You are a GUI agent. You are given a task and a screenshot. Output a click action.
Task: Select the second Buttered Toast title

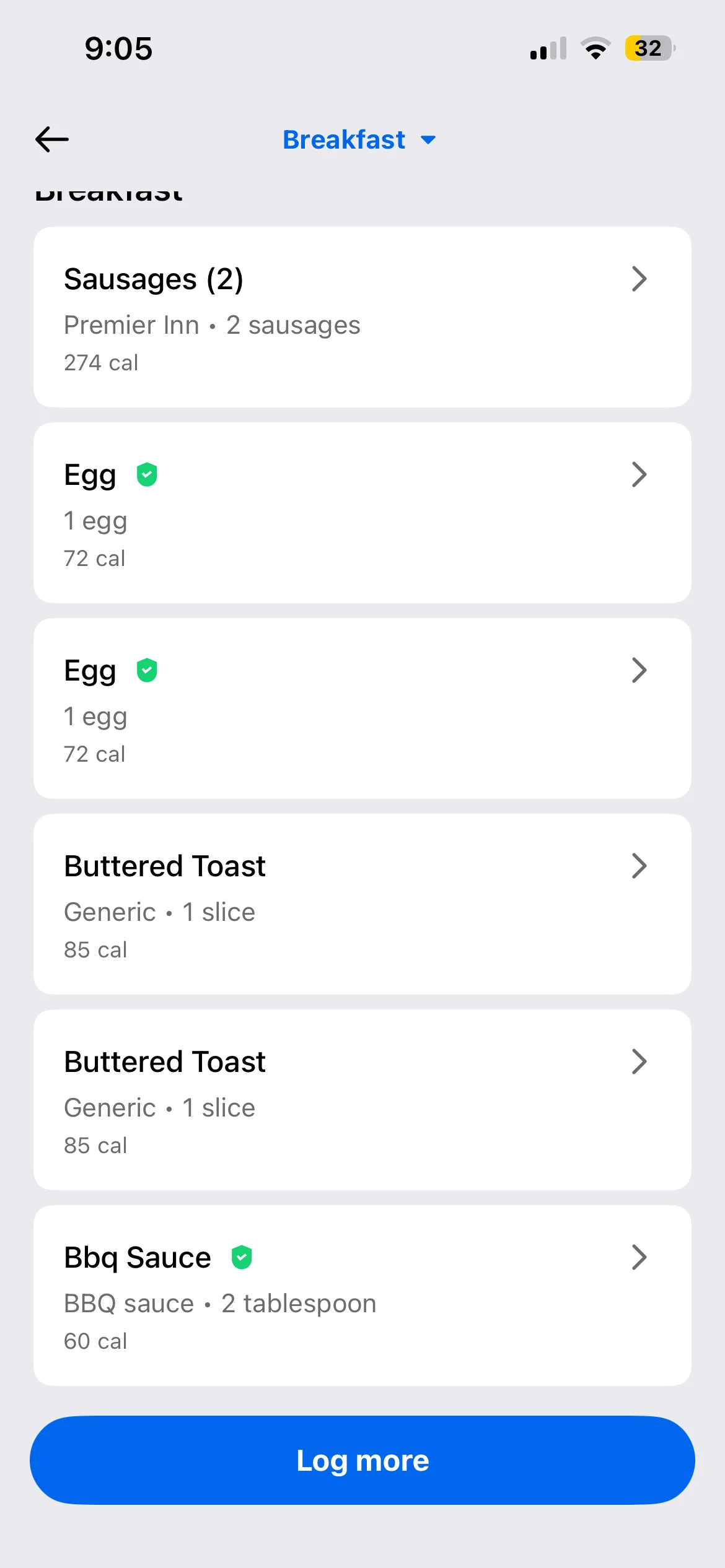[165, 1062]
